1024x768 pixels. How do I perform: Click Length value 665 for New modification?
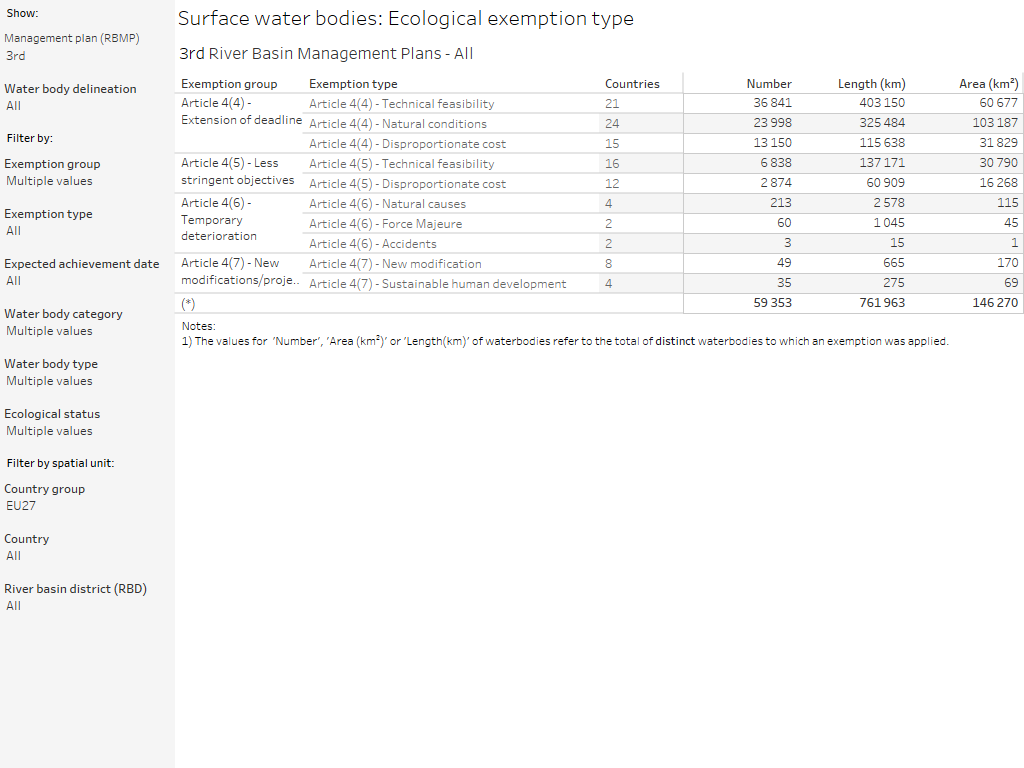[893, 263]
